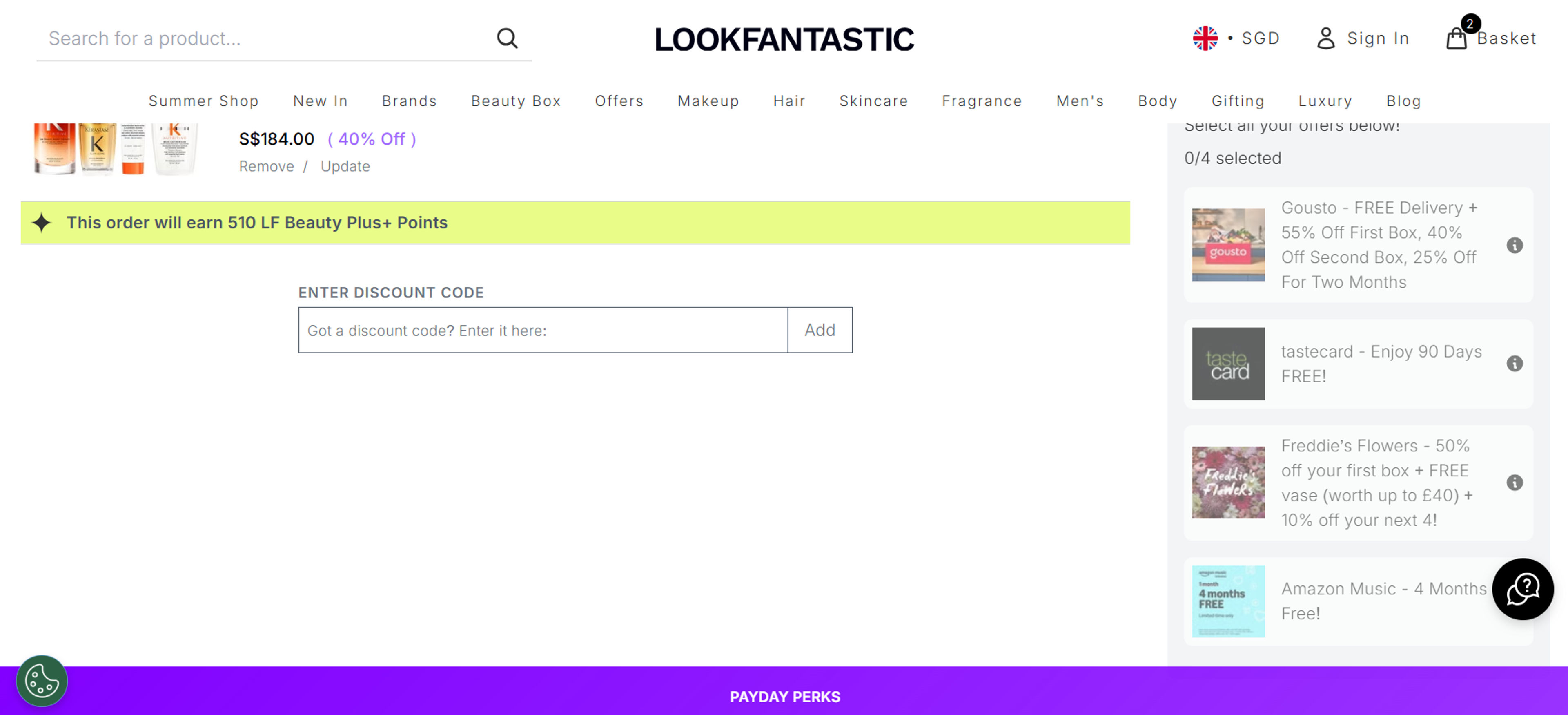This screenshot has height=715, width=1568.
Task: Select the tastecard 90 Days FREE offer
Action: pyautogui.click(x=1358, y=364)
